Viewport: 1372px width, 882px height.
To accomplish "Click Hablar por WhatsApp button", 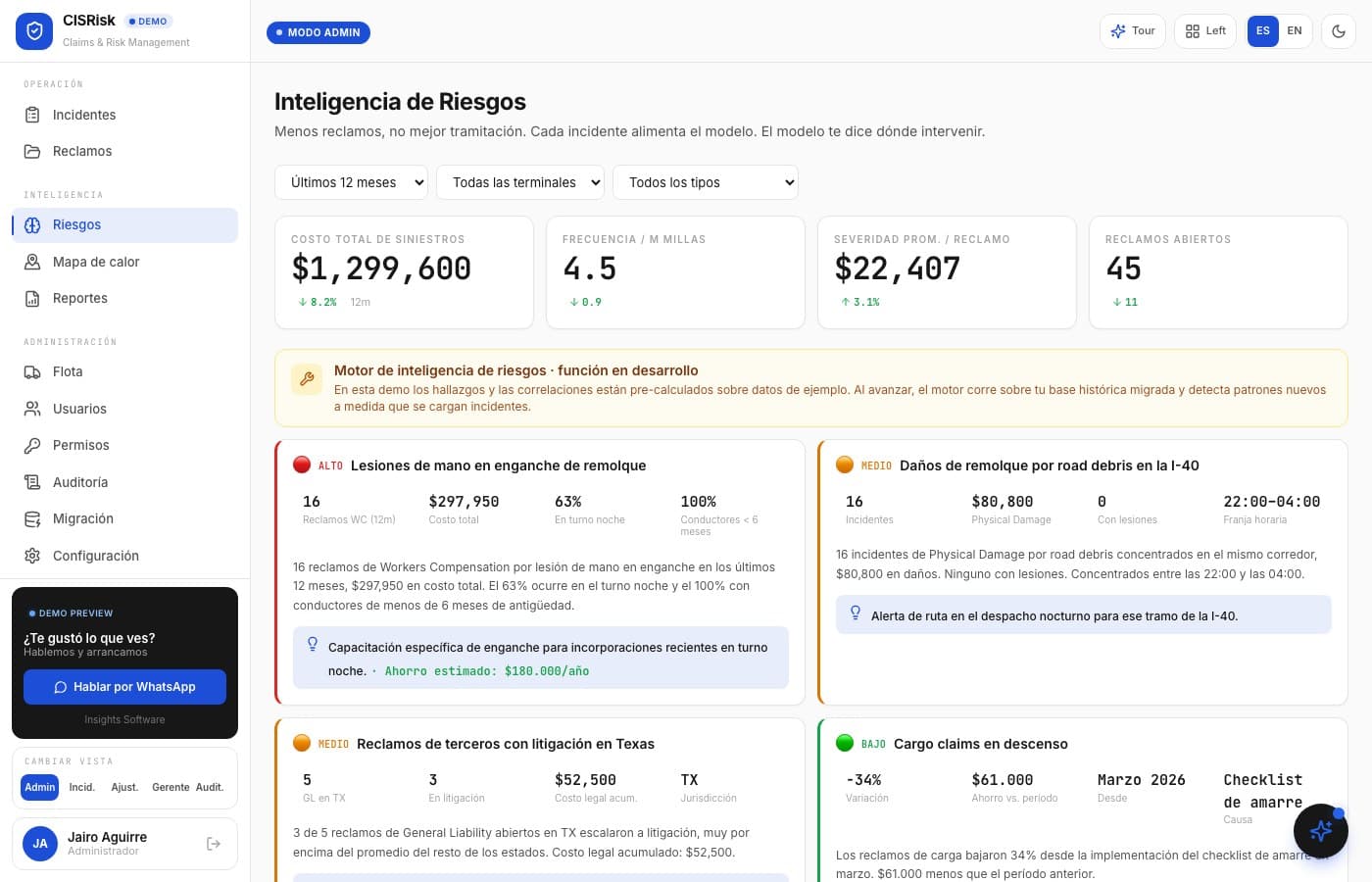I will 124,687.
